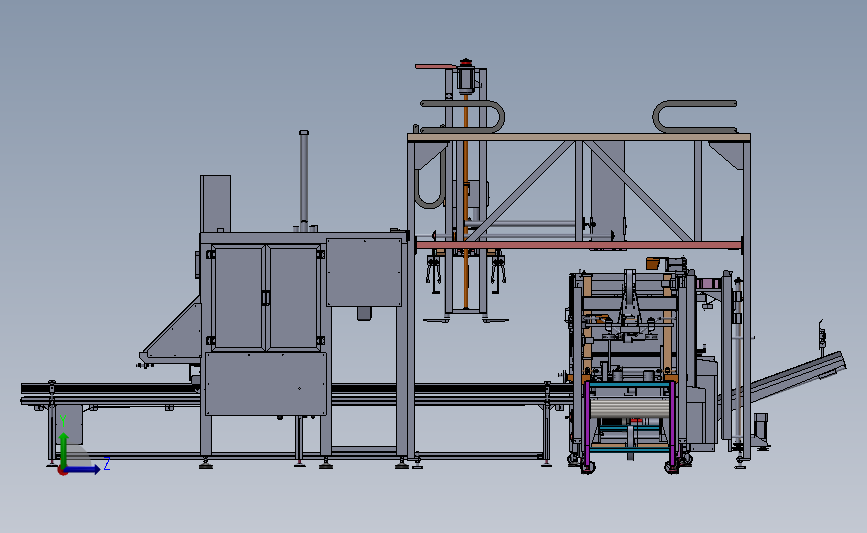
Task: Select the tall rectangular box on cabinet top
Action: (216, 203)
